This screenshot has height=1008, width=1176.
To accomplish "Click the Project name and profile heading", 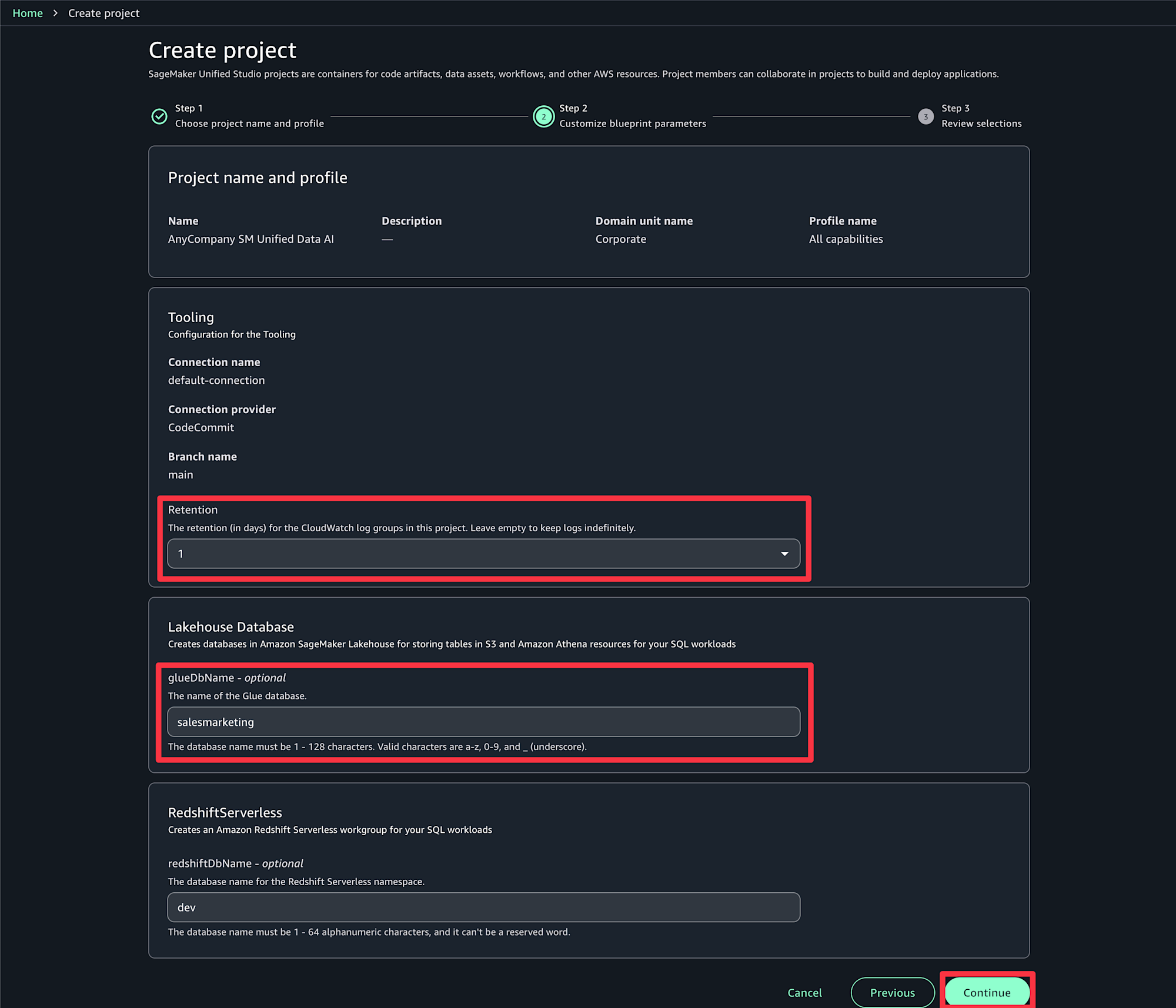I will pos(258,178).
